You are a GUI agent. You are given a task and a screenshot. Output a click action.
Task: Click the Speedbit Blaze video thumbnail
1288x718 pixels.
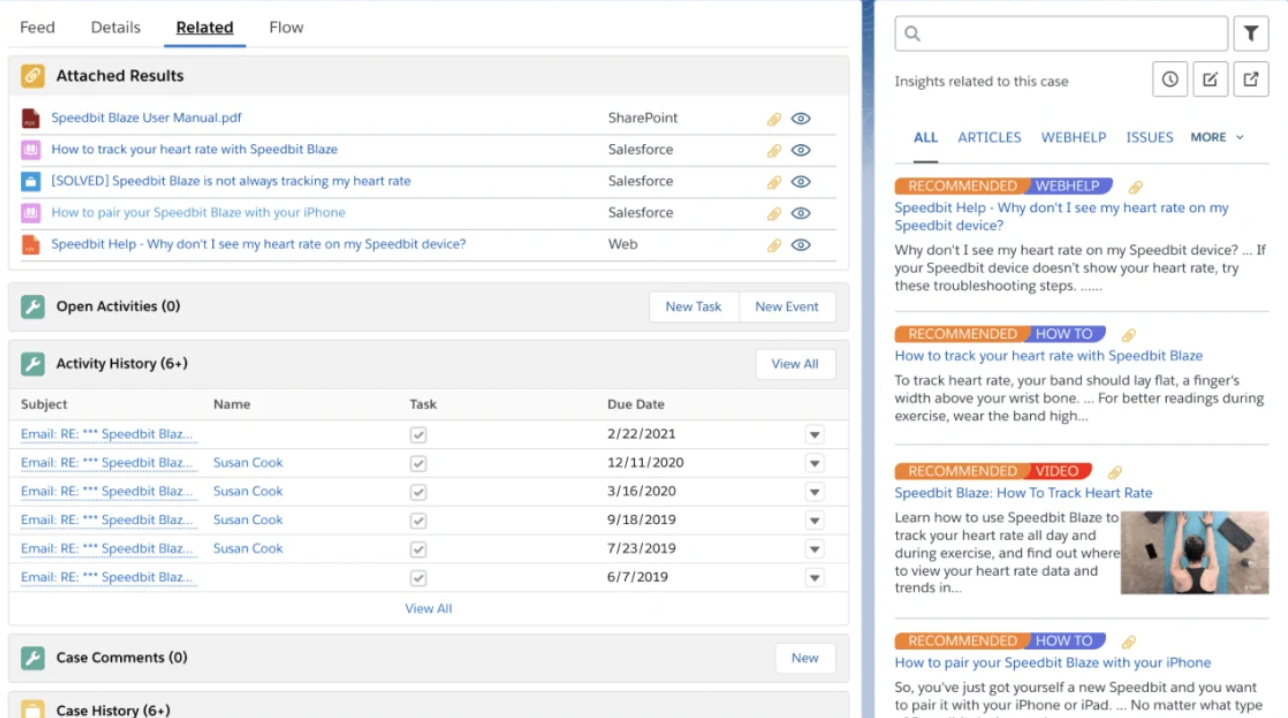tap(1194, 552)
